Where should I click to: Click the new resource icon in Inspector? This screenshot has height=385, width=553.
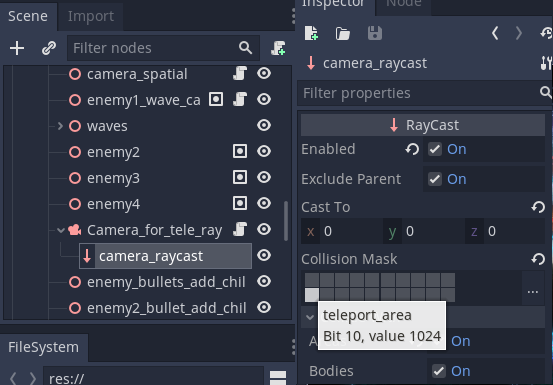(311, 33)
